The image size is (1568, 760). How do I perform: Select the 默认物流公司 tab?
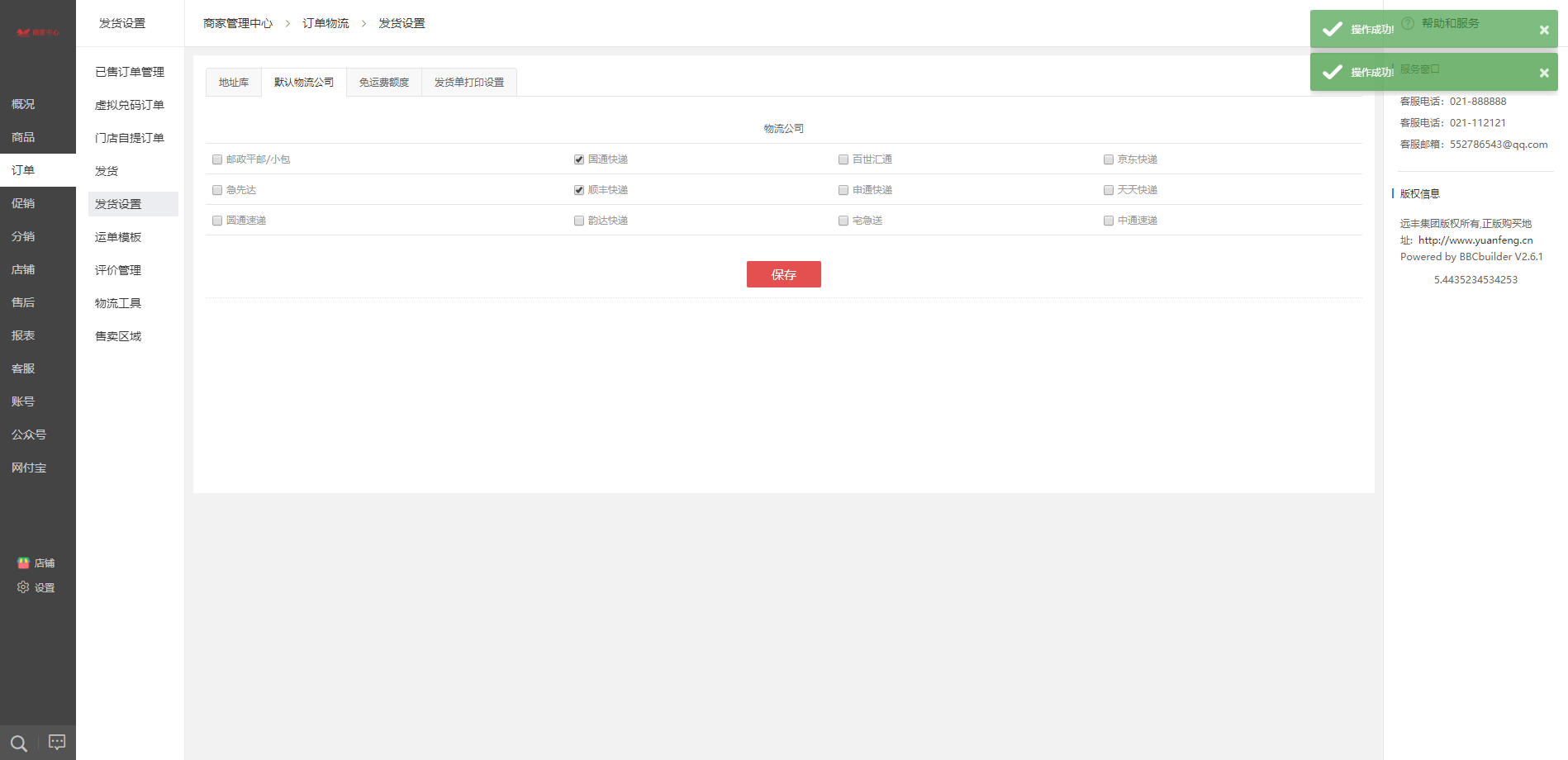(x=304, y=83)
